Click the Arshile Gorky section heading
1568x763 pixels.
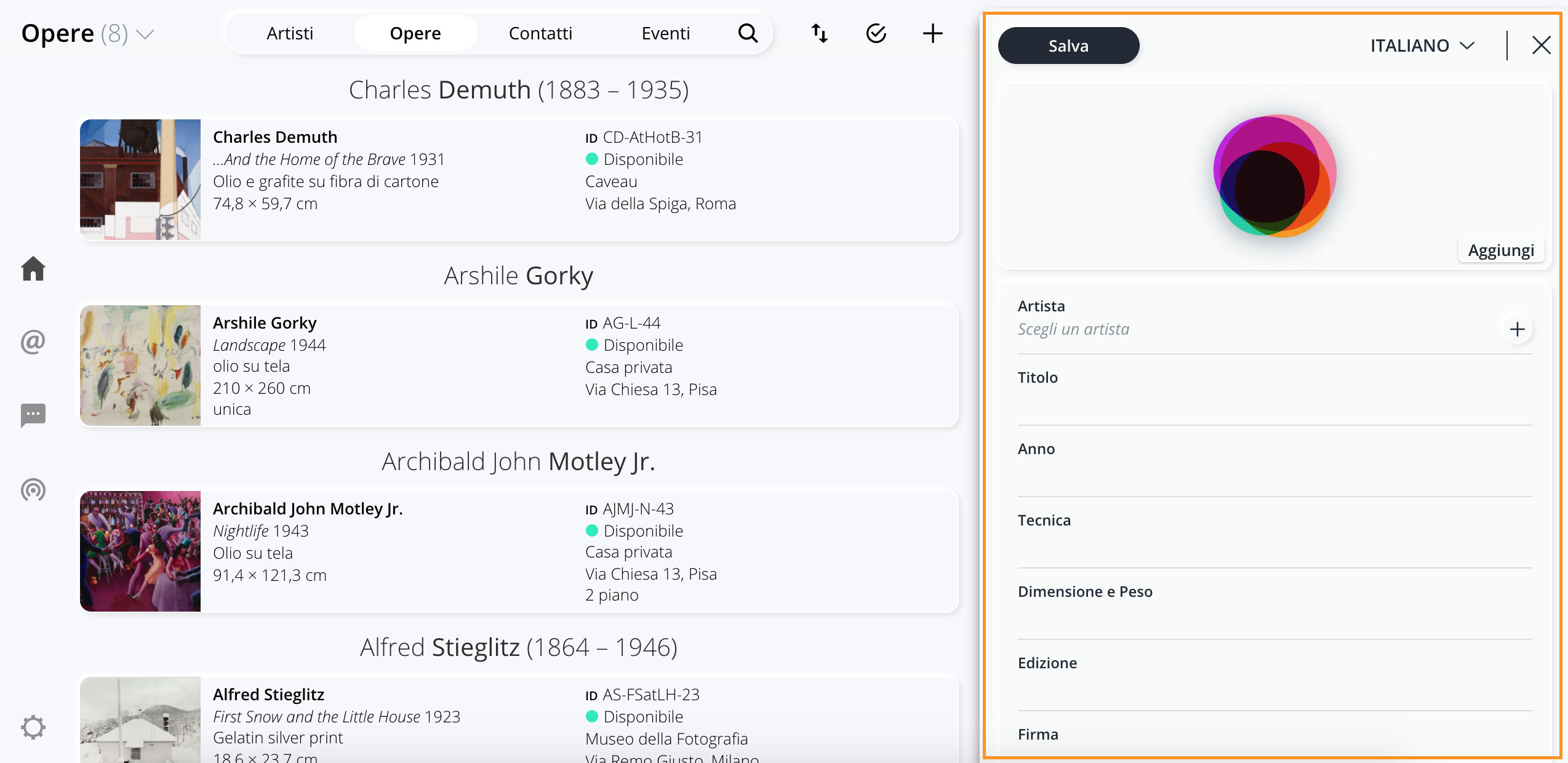click(x=518, y=276)
